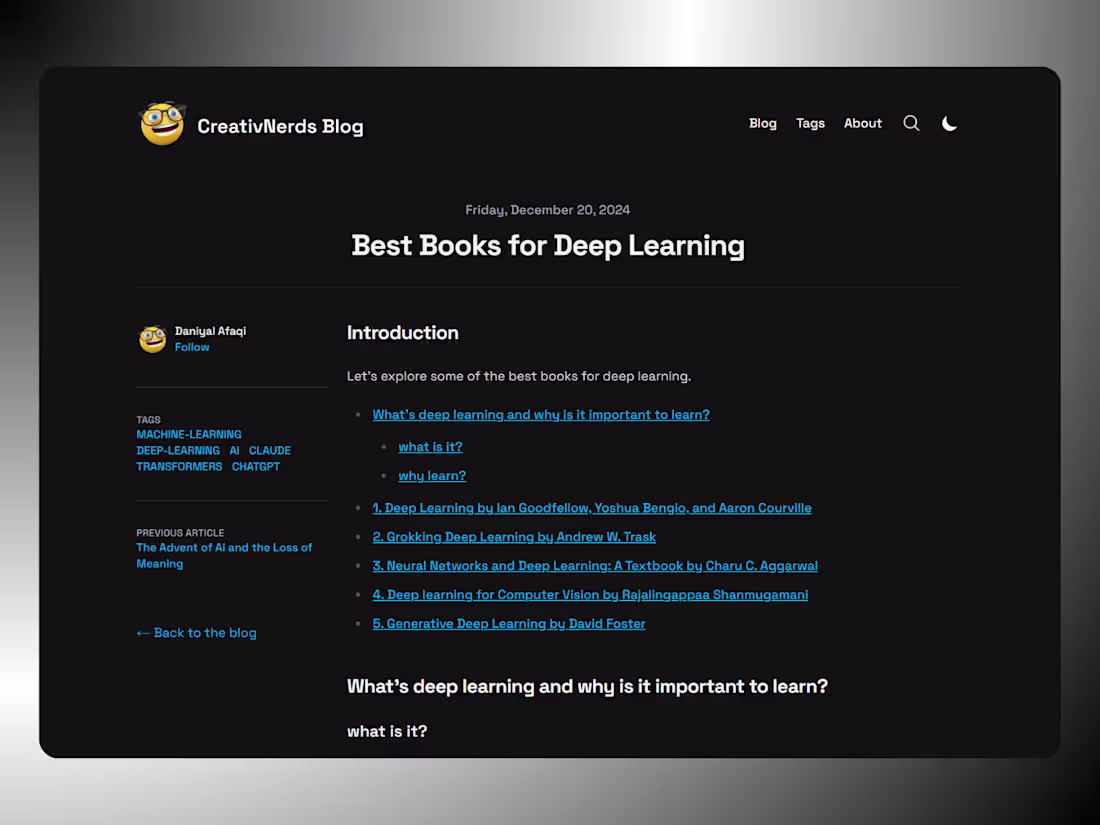Open the Tags page from the navigation

(x=810, y=123)
